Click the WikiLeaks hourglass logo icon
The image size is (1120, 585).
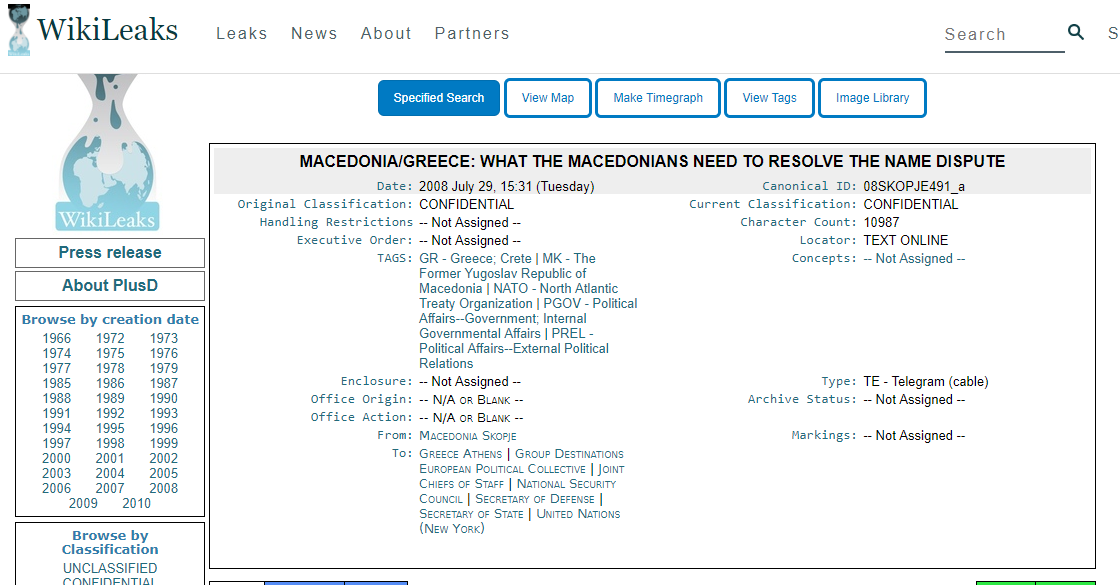(x=18, y=30)
